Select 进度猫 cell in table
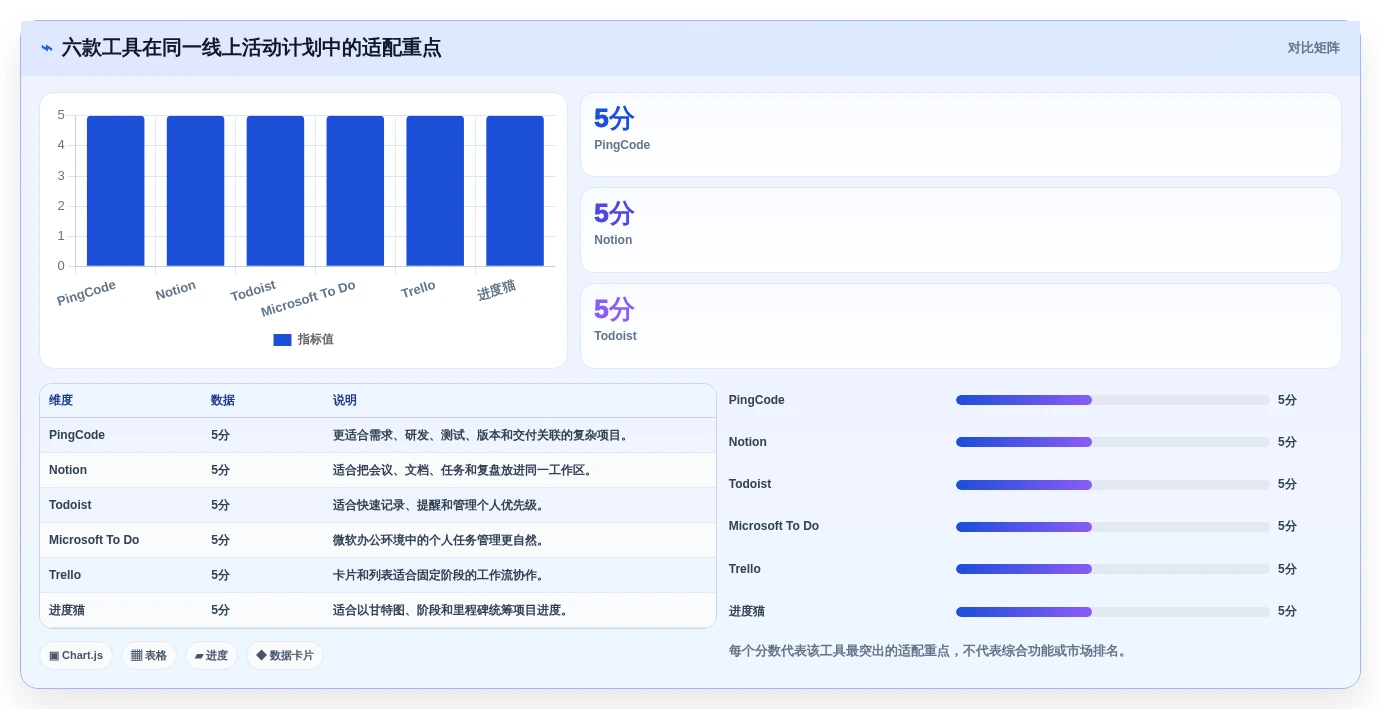Screen dimensions: 1381x709 coord(67,610)
